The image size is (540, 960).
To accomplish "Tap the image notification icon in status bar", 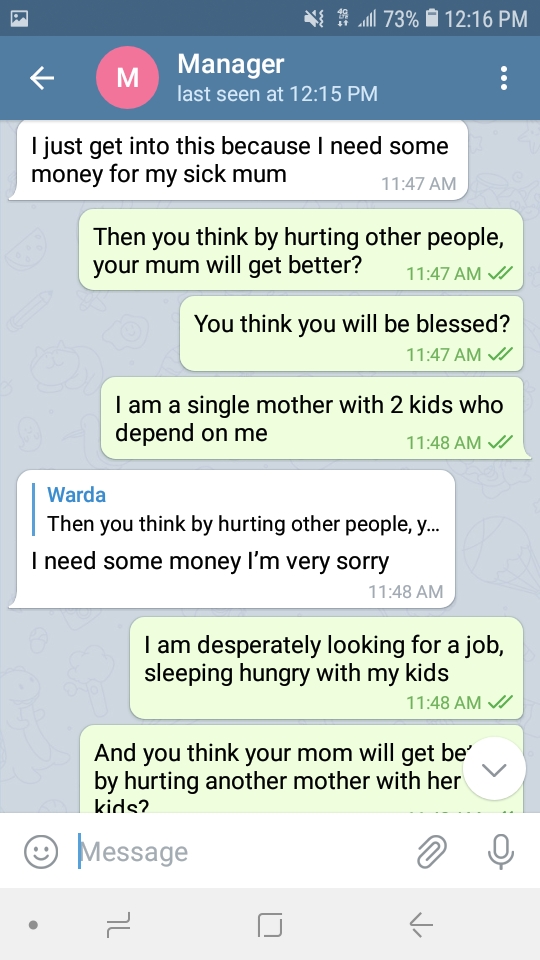I will coord(19,18).
